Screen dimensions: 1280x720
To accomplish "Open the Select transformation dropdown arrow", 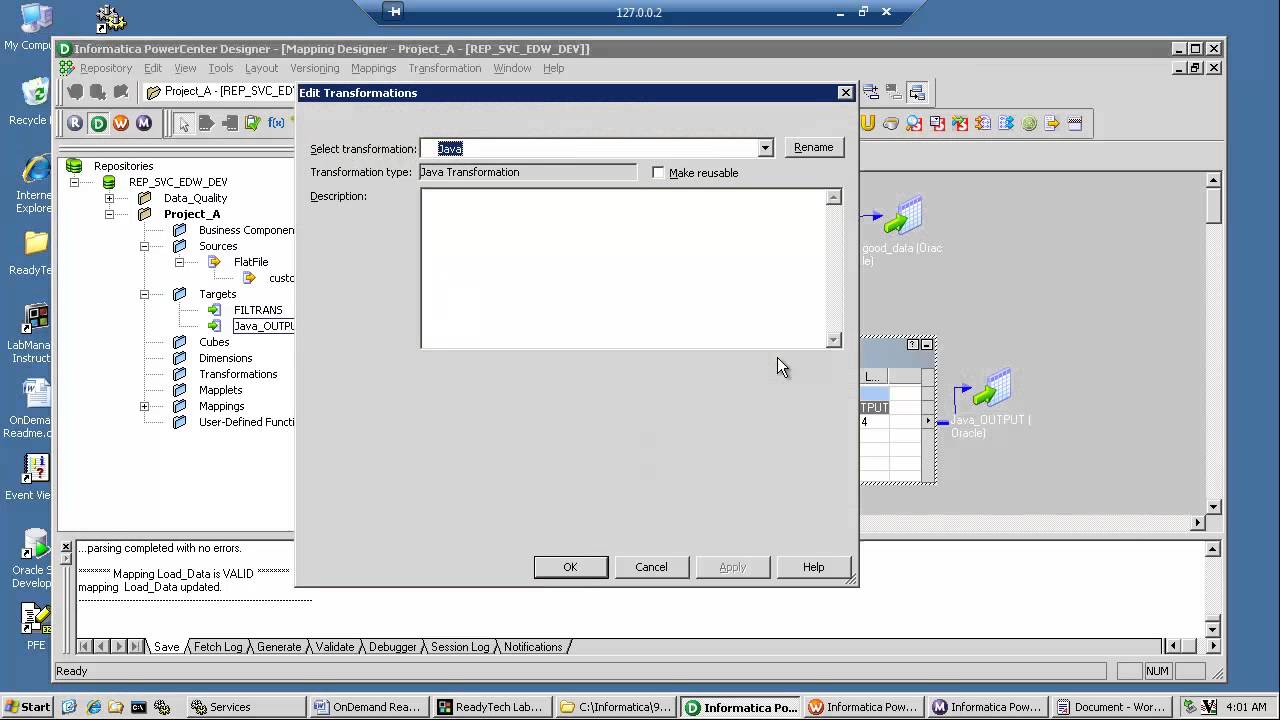I will coord(765,148).
